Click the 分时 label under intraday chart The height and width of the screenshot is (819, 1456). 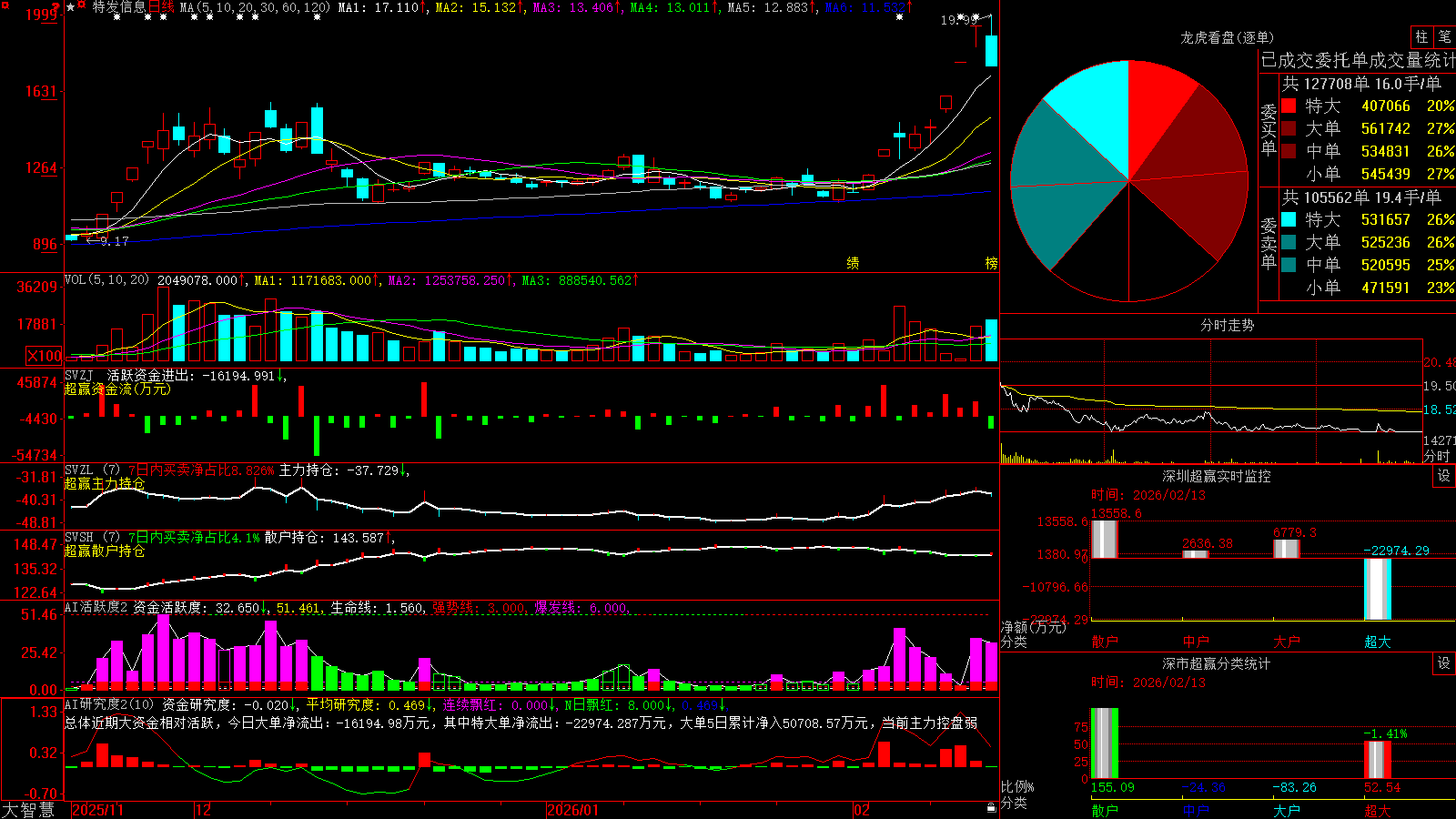1437,456
